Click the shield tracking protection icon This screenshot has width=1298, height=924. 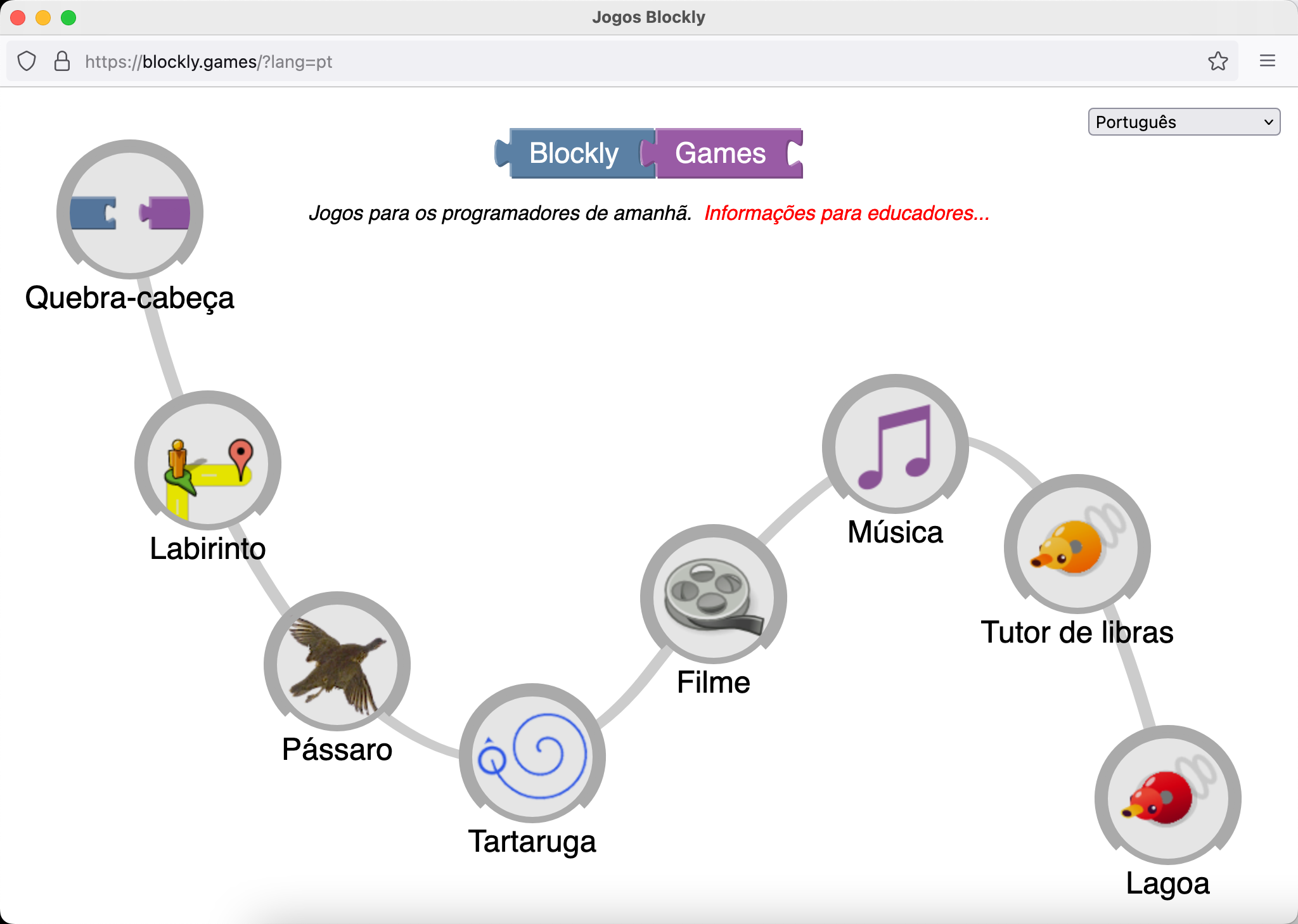[x=27, y=61]
